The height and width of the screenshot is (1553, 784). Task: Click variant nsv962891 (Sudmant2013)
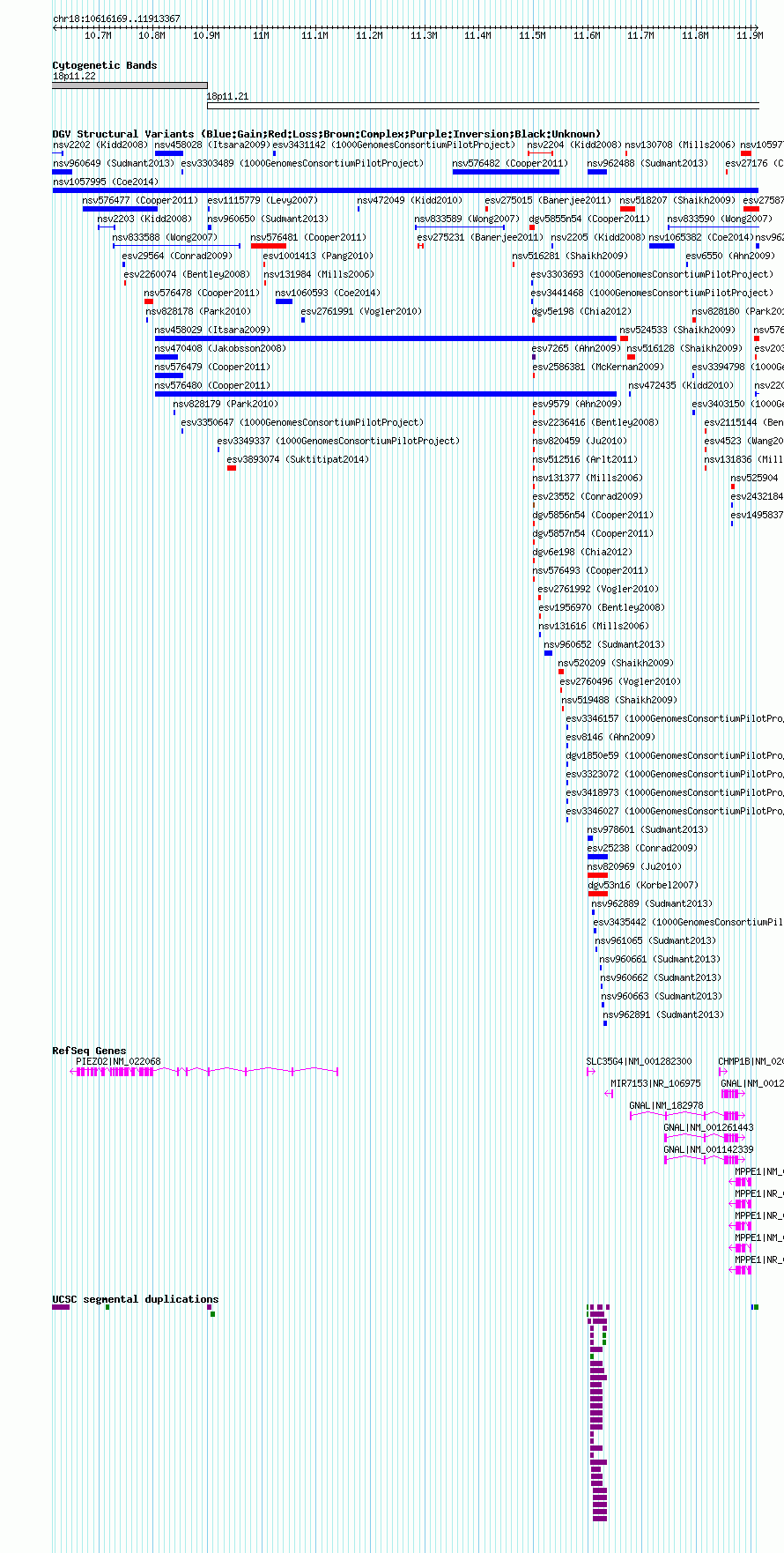663,1014
